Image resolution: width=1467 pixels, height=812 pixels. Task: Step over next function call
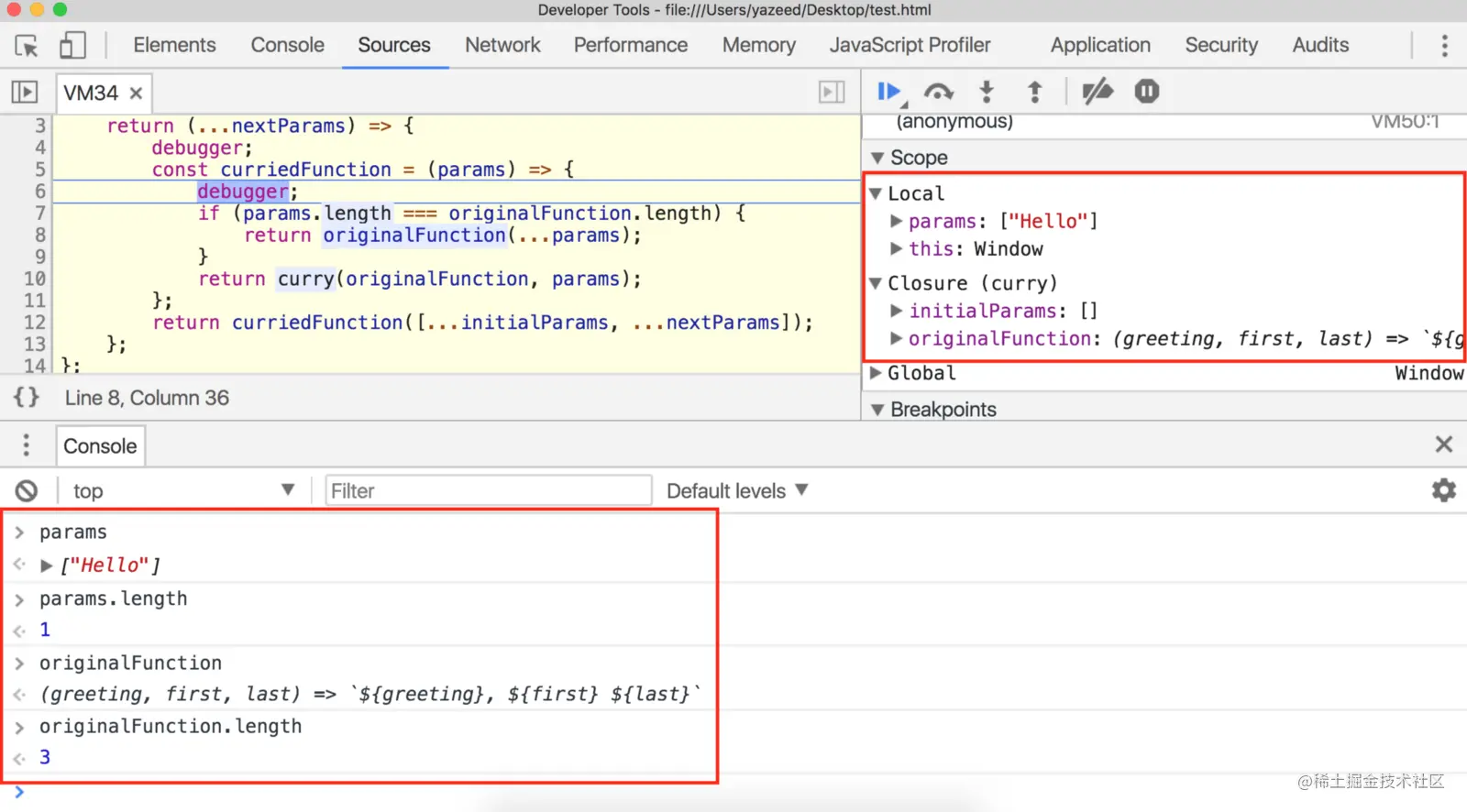click(938, 92)
